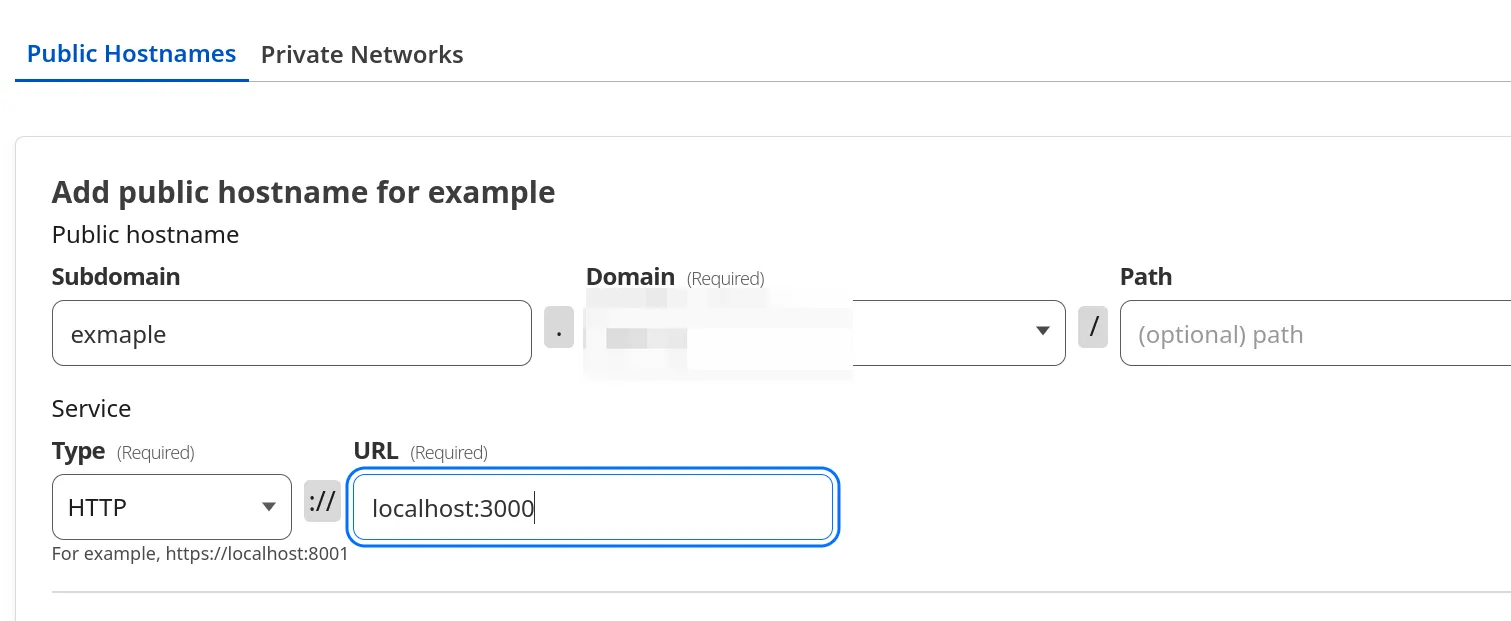The width and height of the screenshot is (1511, 621).
Task: Click the Subdomain field containing exmaple
Action: click(x=291, y=334)
